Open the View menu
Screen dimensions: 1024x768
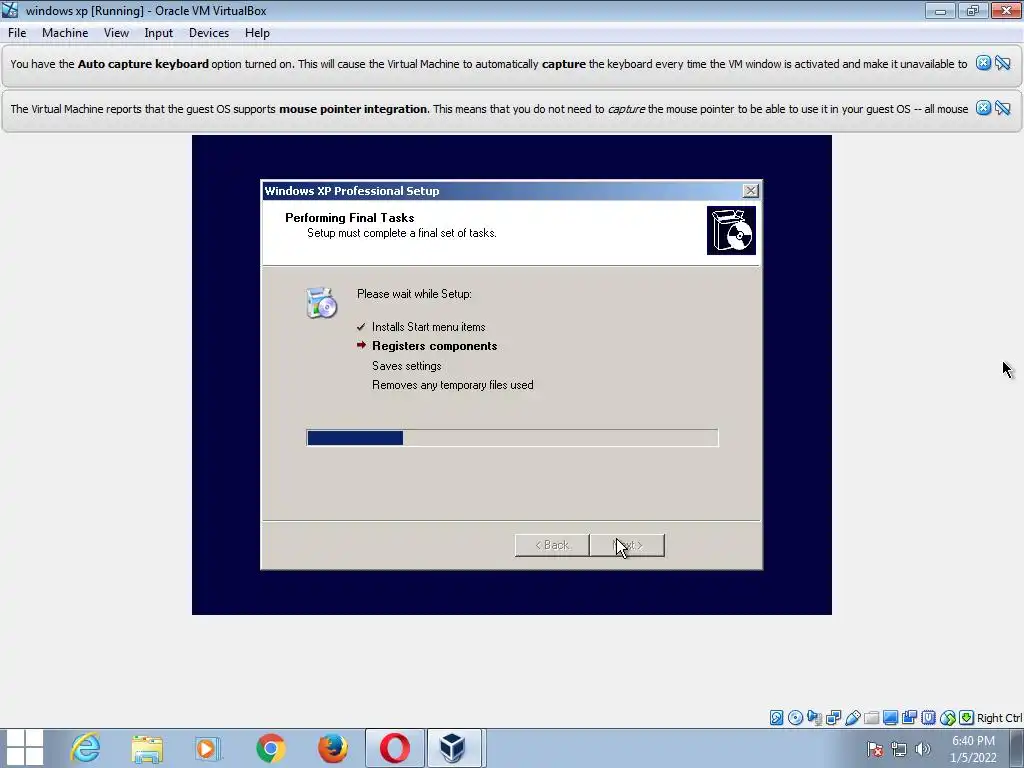coord(116,33)
